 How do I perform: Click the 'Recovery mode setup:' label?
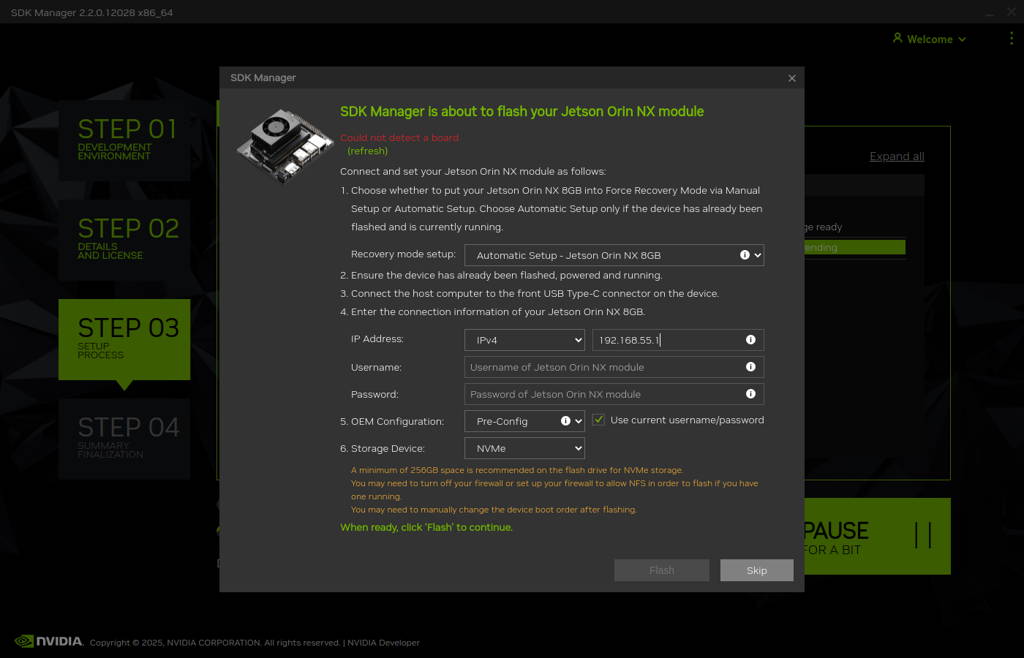tap(403, 254)
